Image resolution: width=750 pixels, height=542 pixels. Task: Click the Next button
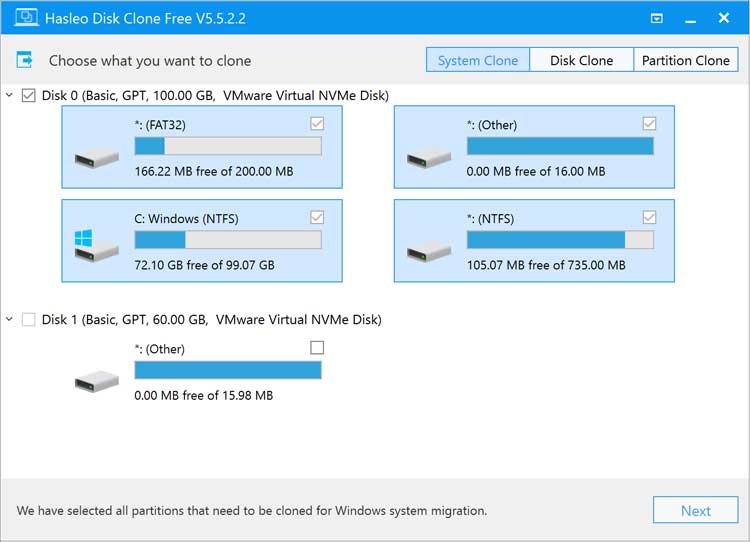tap(695, 510)
